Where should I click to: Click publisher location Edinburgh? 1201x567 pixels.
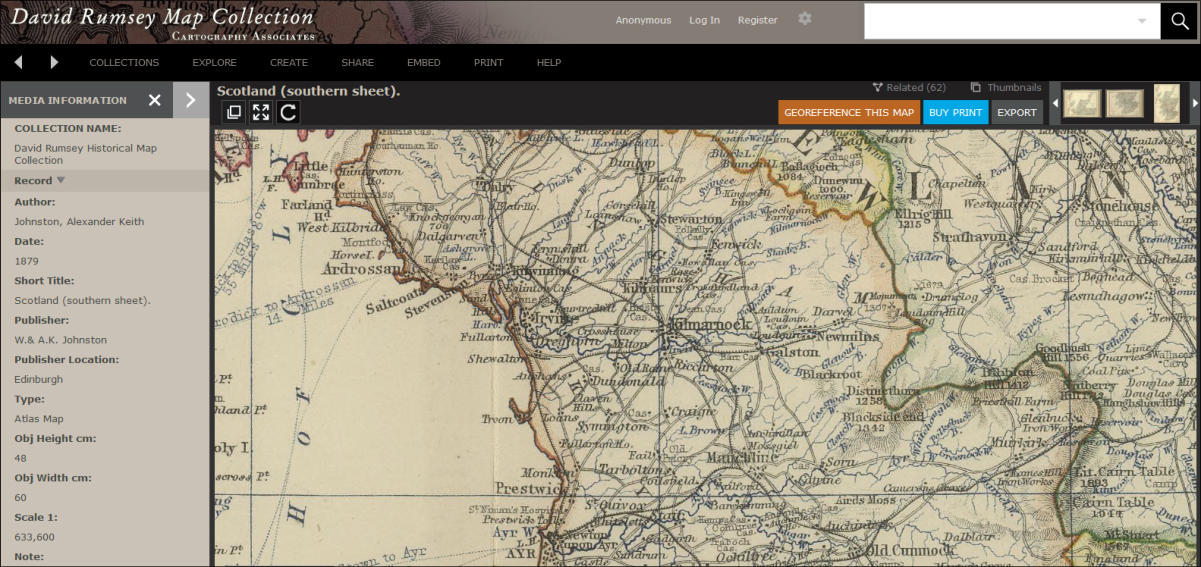pos(38,380)
